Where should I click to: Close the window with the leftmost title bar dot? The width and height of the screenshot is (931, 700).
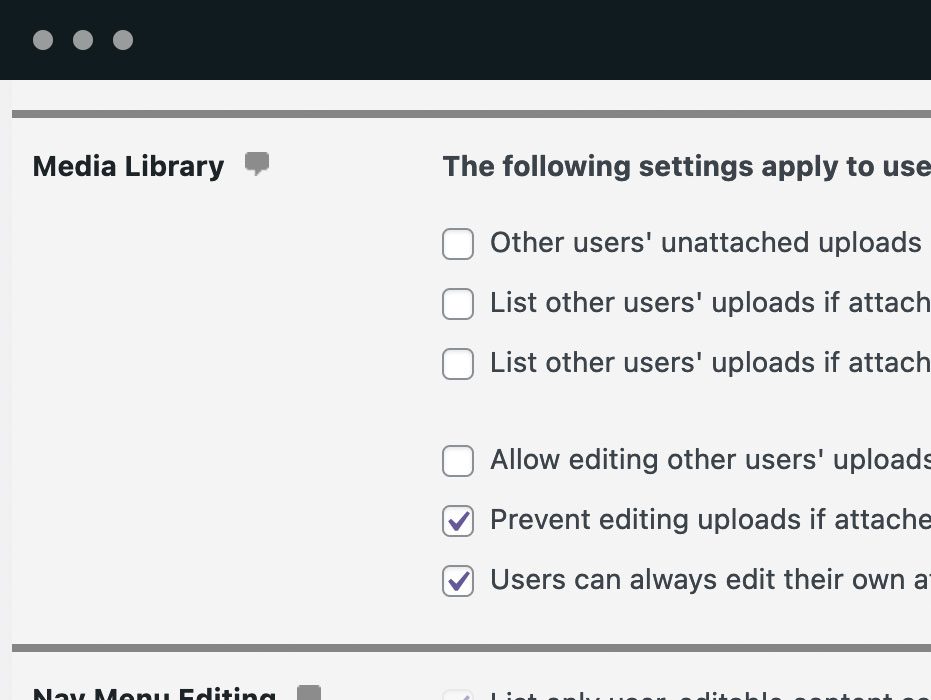[x=43, y=40]
